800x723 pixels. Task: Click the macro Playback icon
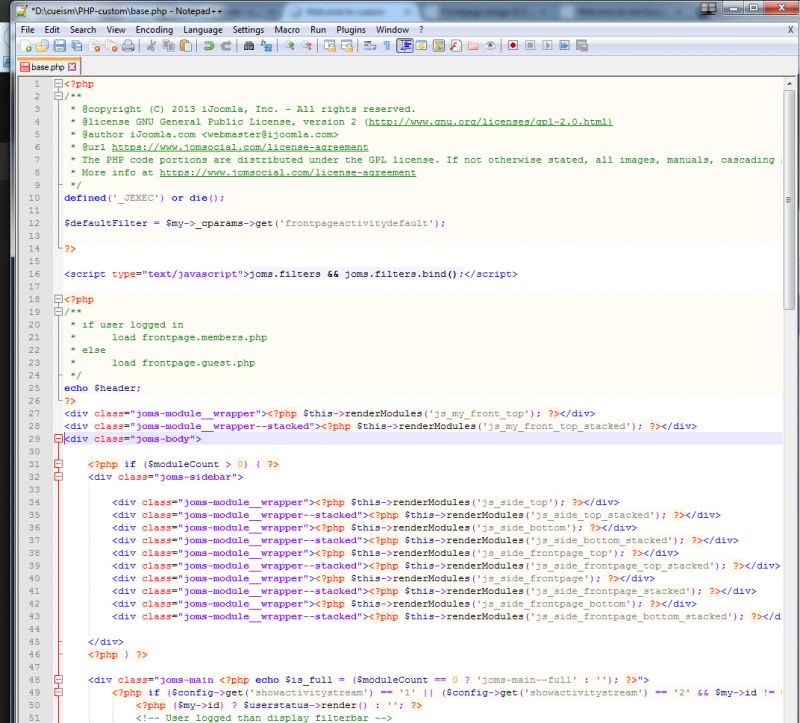click(x=547, y=46)
